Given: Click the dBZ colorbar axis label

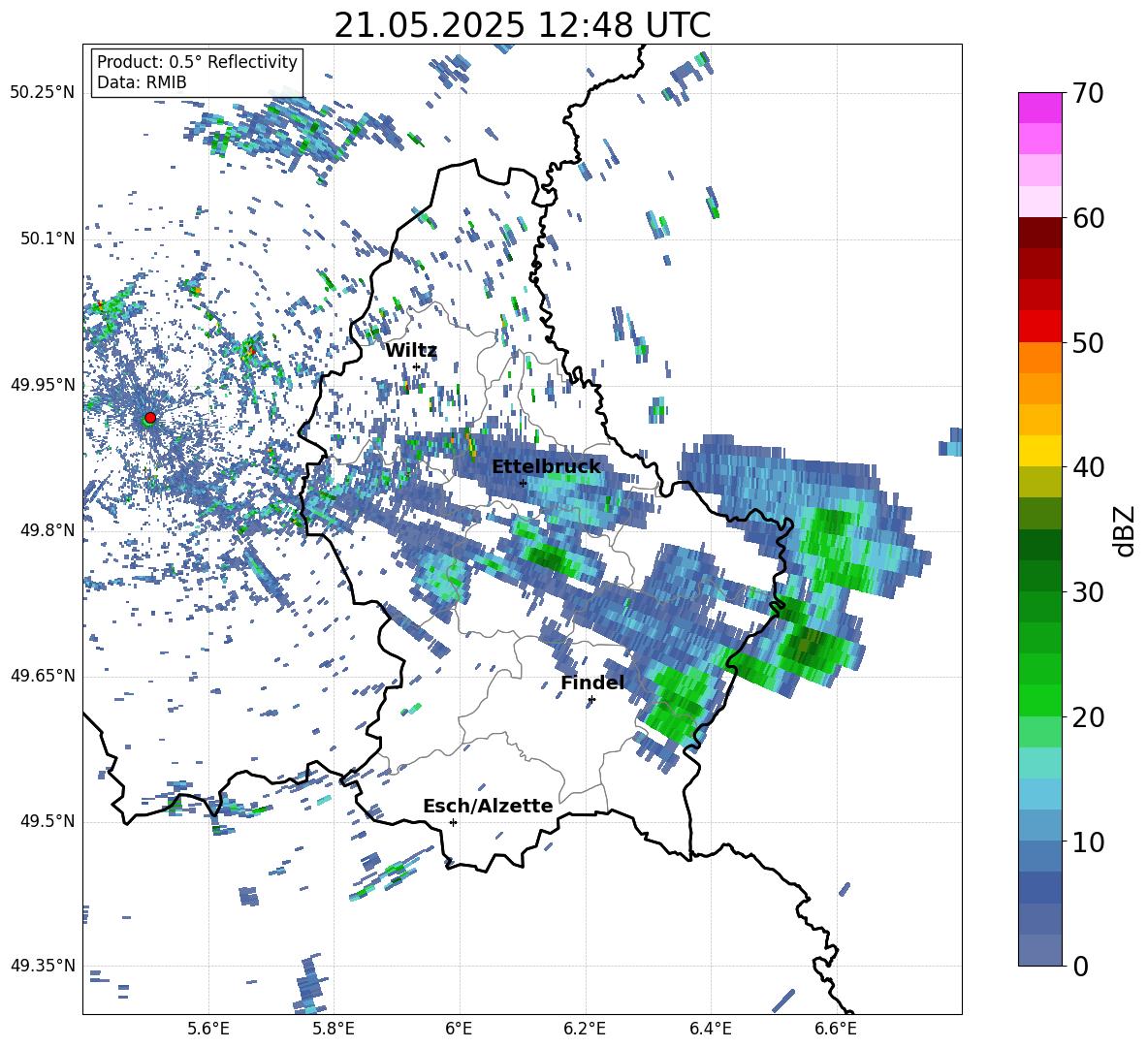Looking at the screenshot, I should point(1126,530).
